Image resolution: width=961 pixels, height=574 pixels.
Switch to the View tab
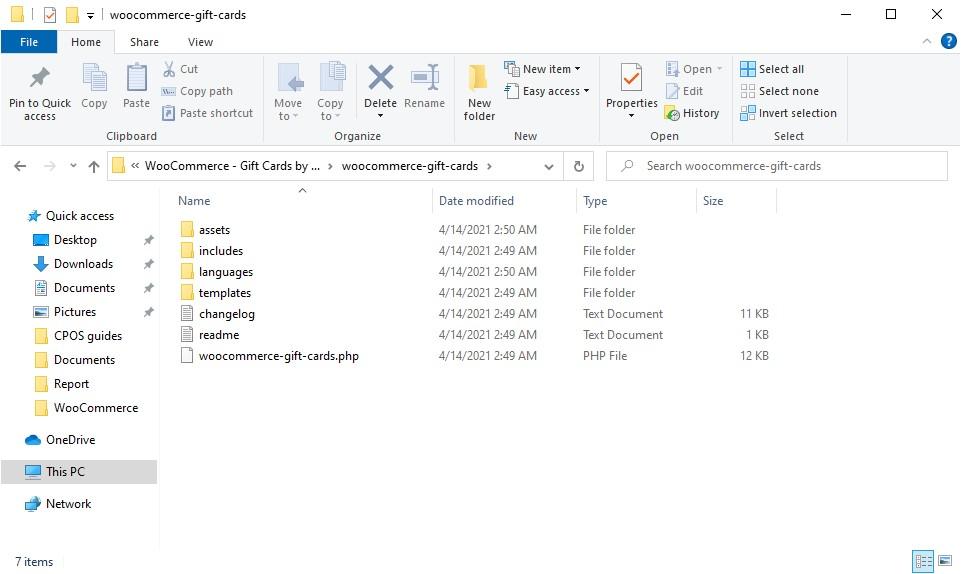tap(200, 42)
